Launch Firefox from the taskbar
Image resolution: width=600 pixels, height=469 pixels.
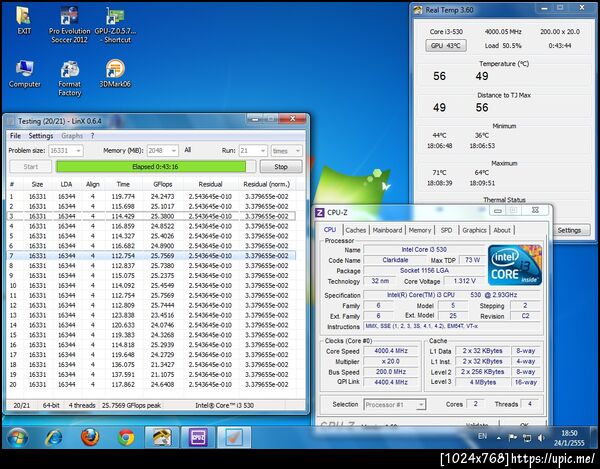[90, 438]
